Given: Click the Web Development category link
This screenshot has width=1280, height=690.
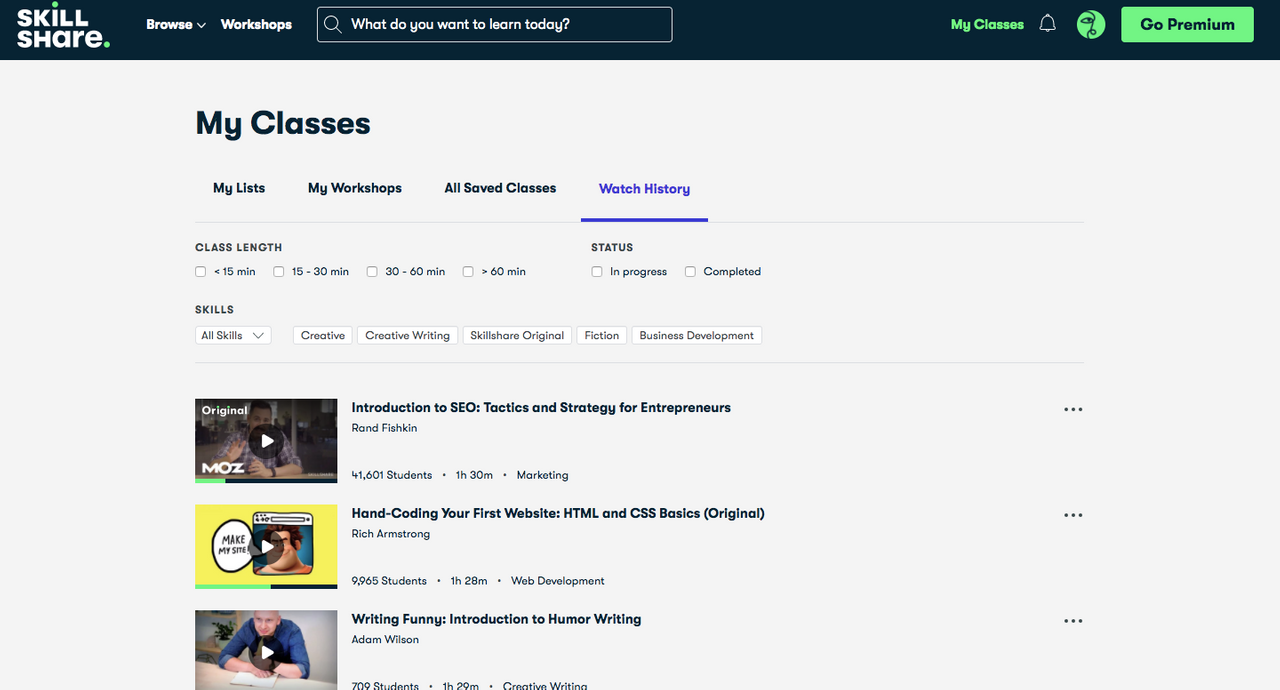Looking at the screenshot, I should (x=558, y=581).
